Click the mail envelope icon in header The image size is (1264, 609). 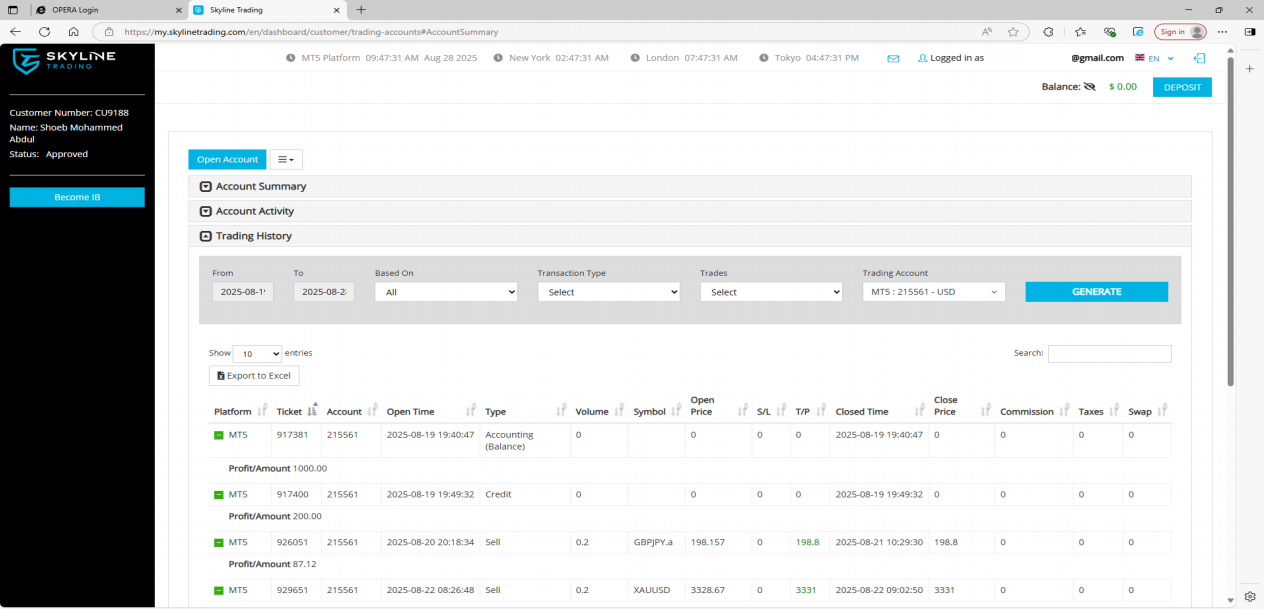pos(893,58)
